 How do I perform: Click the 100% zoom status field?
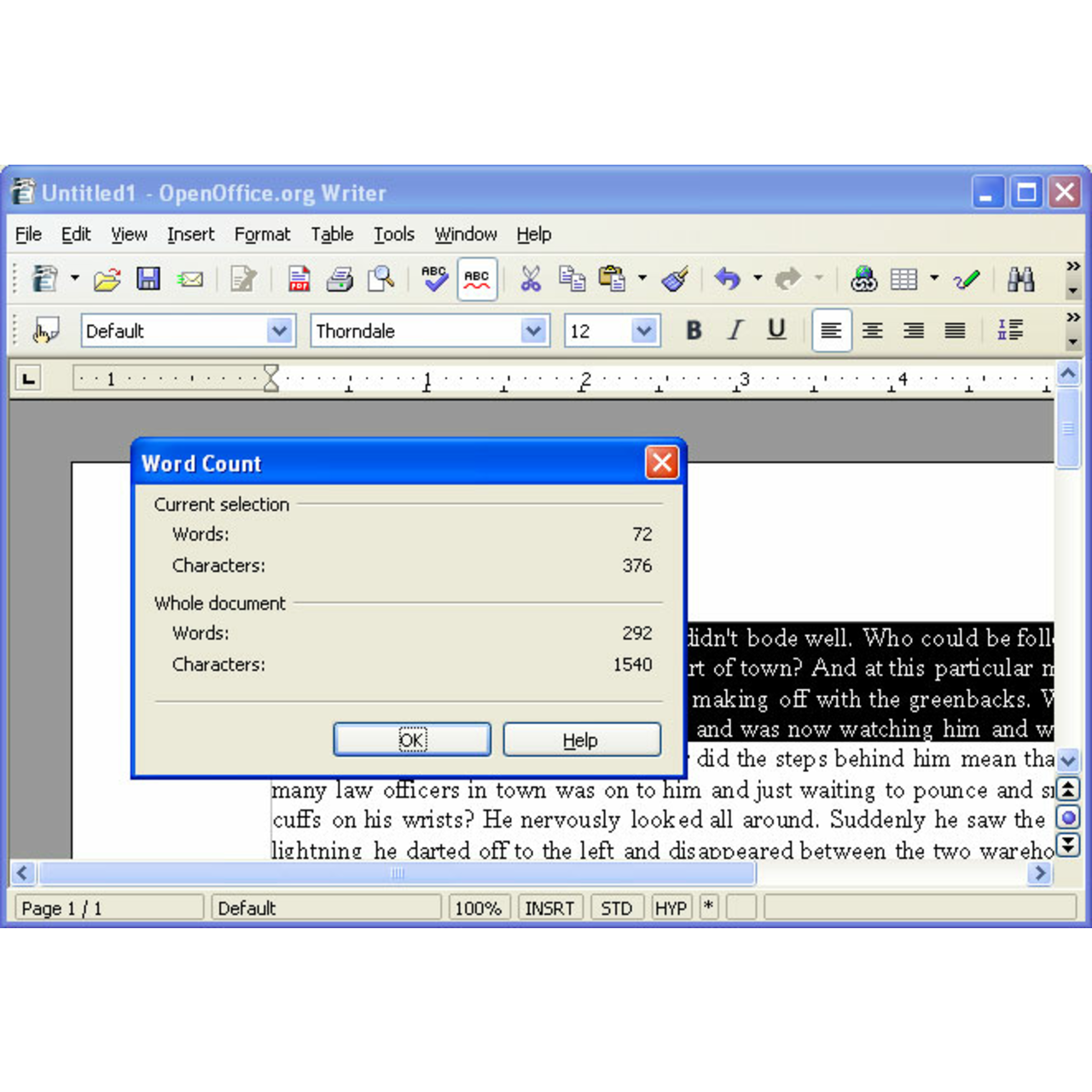[479, 908]
